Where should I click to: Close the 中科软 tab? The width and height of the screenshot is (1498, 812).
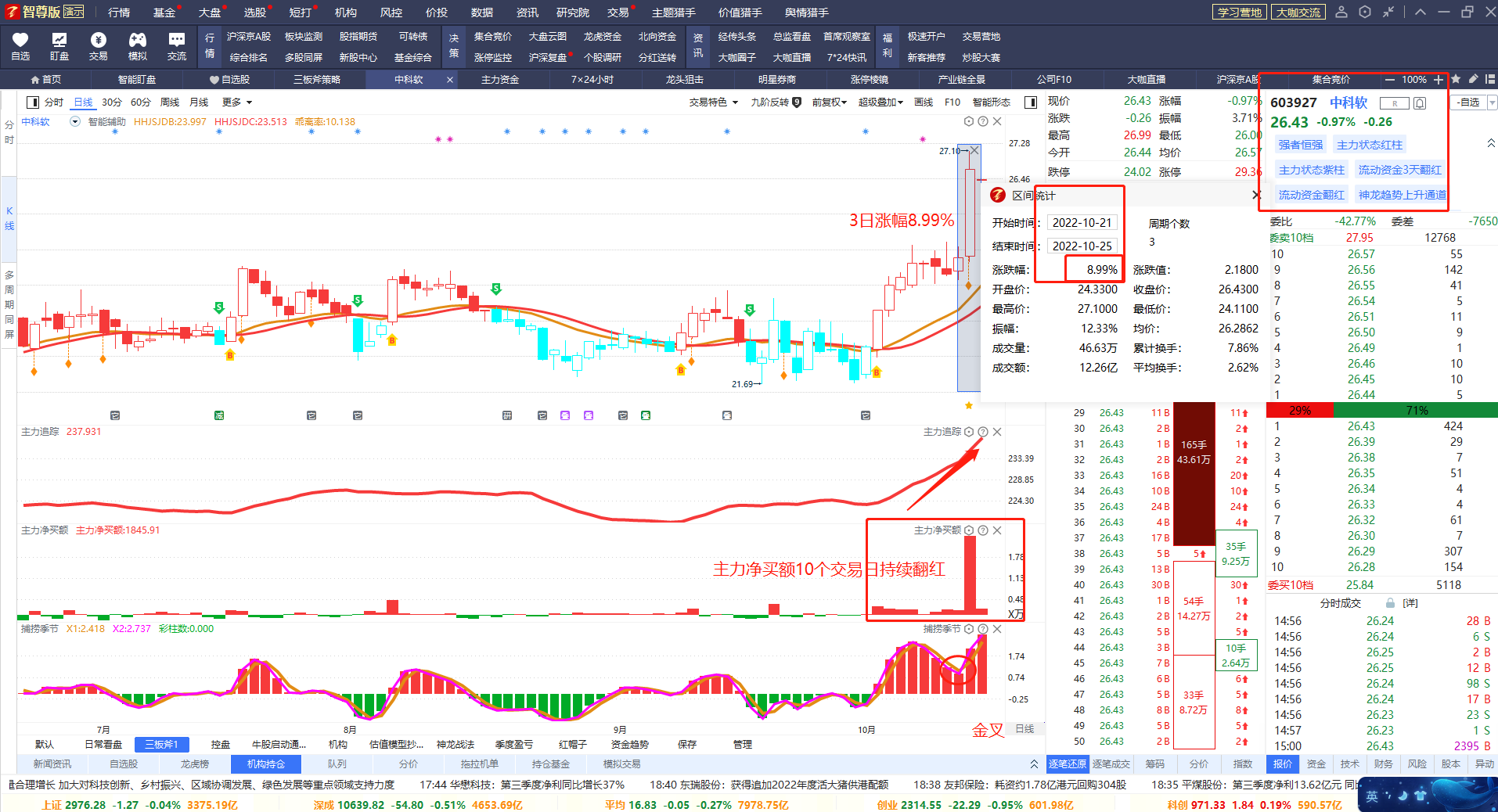[x=450, y=80]
